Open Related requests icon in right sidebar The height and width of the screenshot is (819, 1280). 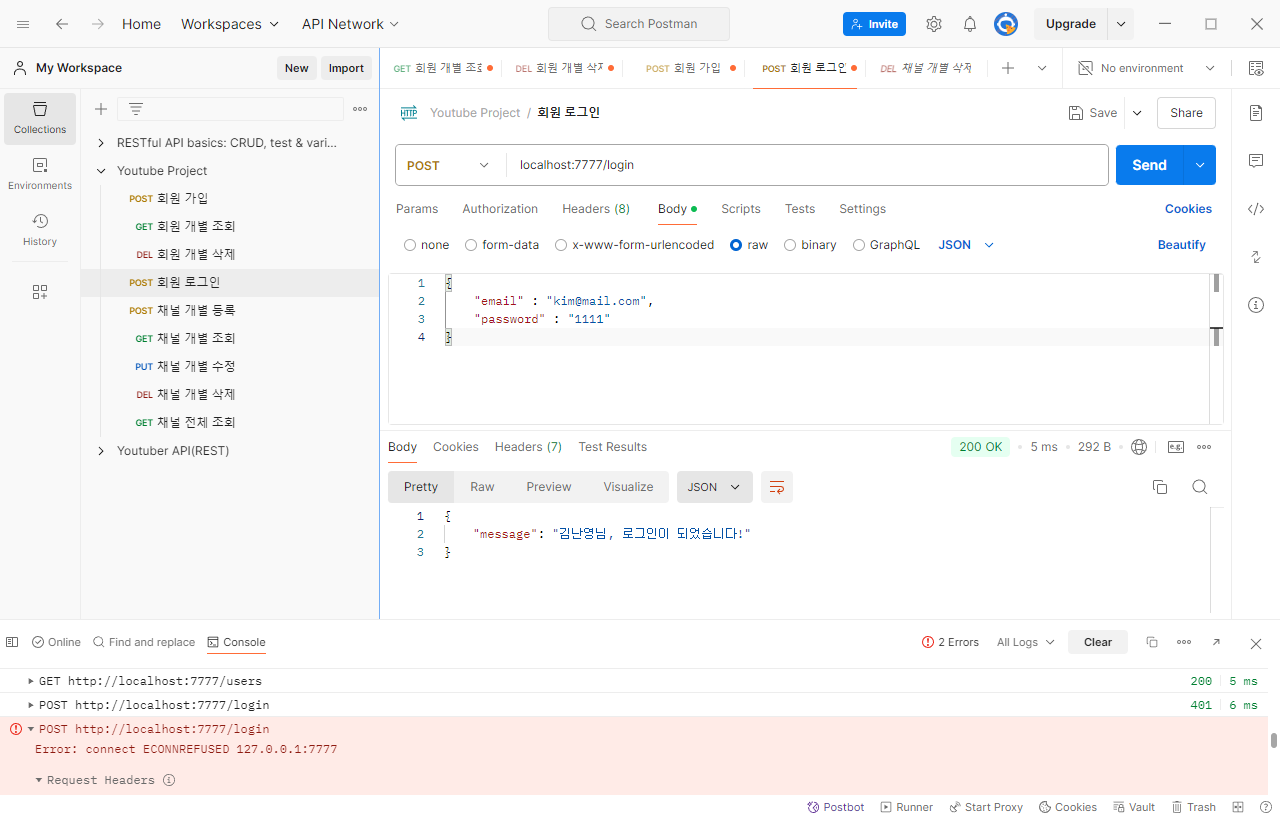tap(1256, 257)
